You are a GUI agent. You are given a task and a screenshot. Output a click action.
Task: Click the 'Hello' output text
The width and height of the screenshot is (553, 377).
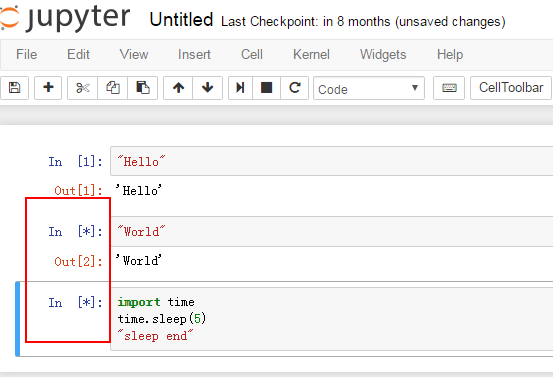pyautogui.click(x=139, y=190)
